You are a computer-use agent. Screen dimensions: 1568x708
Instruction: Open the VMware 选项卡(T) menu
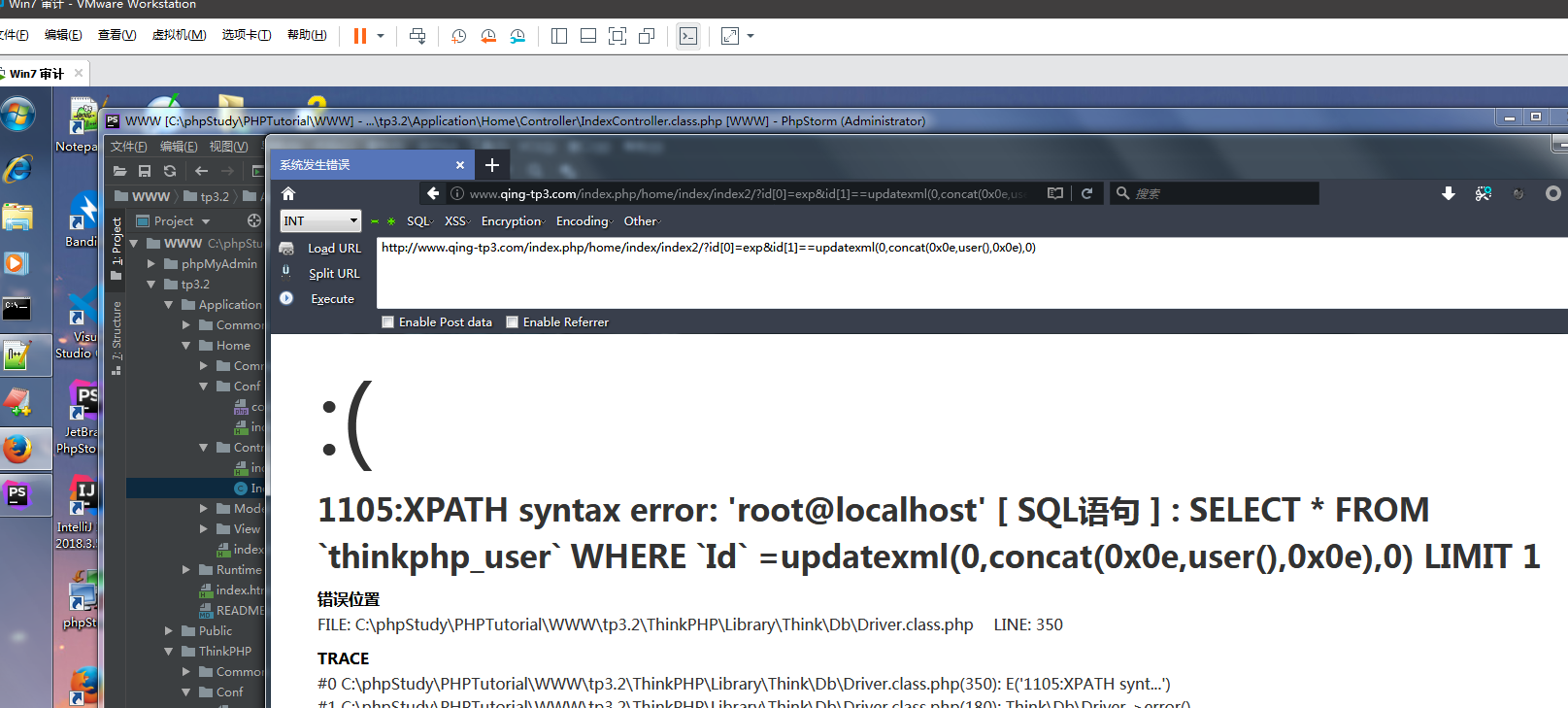coord(247,35)
